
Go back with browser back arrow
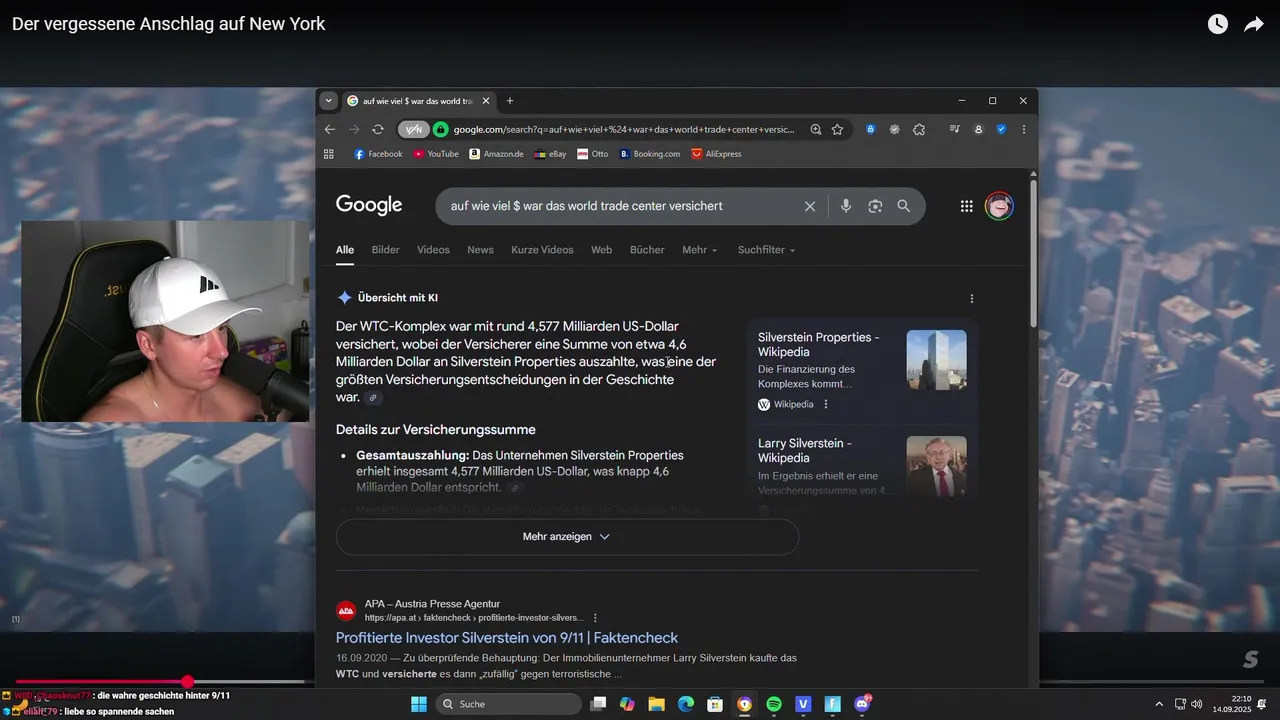click(x=330, y=129)
